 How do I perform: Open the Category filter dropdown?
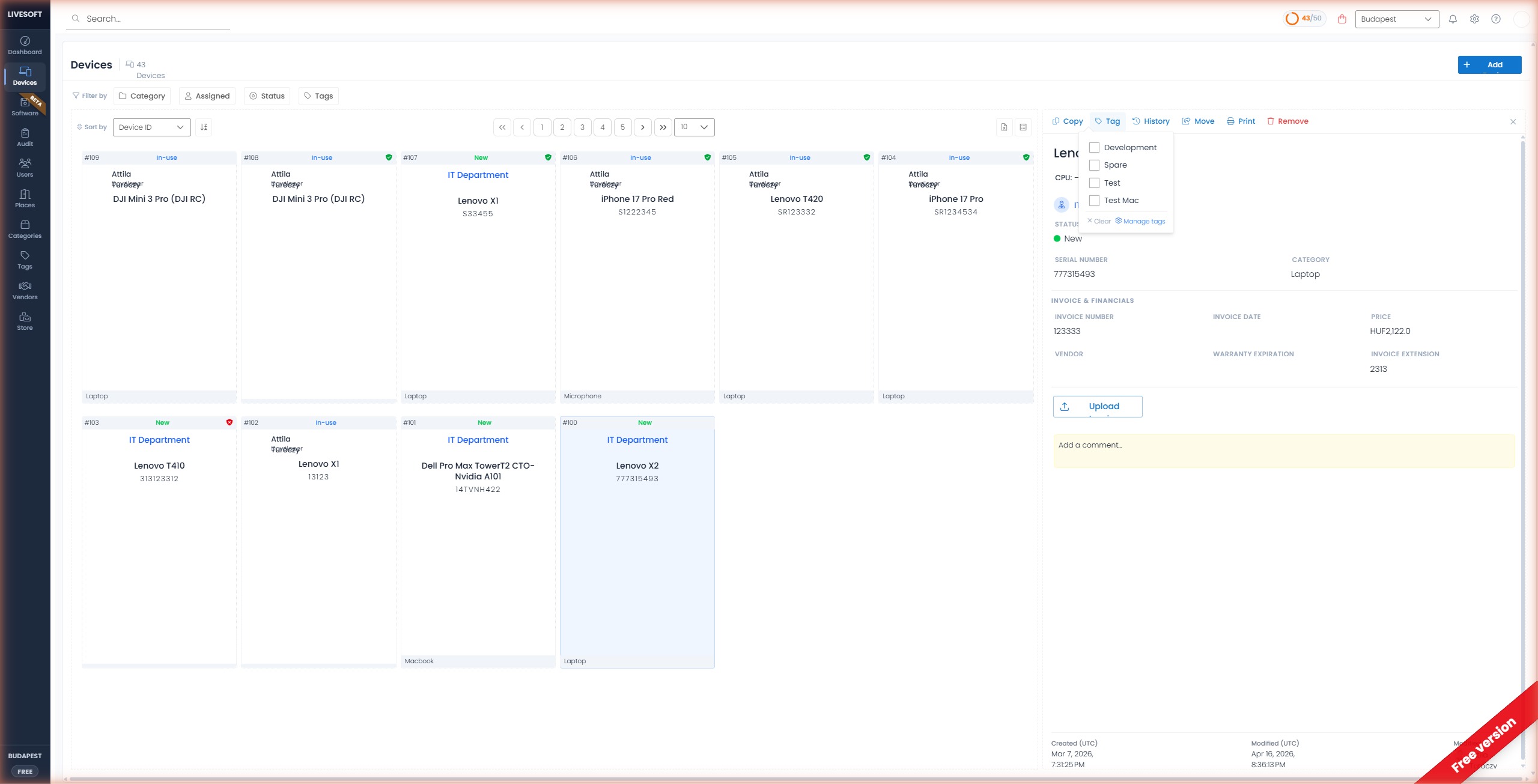tap(142, 96)
